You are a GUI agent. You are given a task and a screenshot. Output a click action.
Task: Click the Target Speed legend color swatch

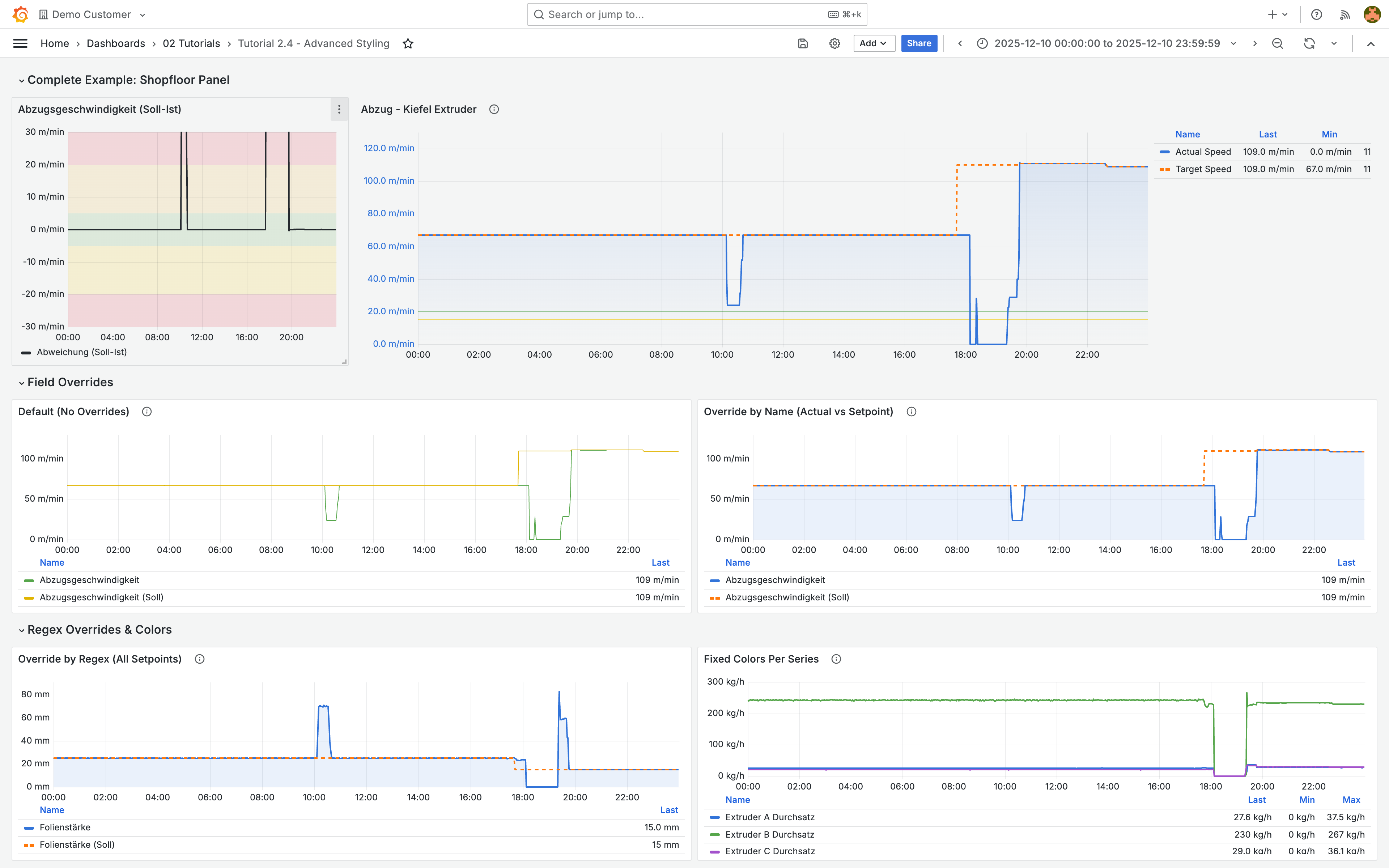click(x=1165, y=169)
